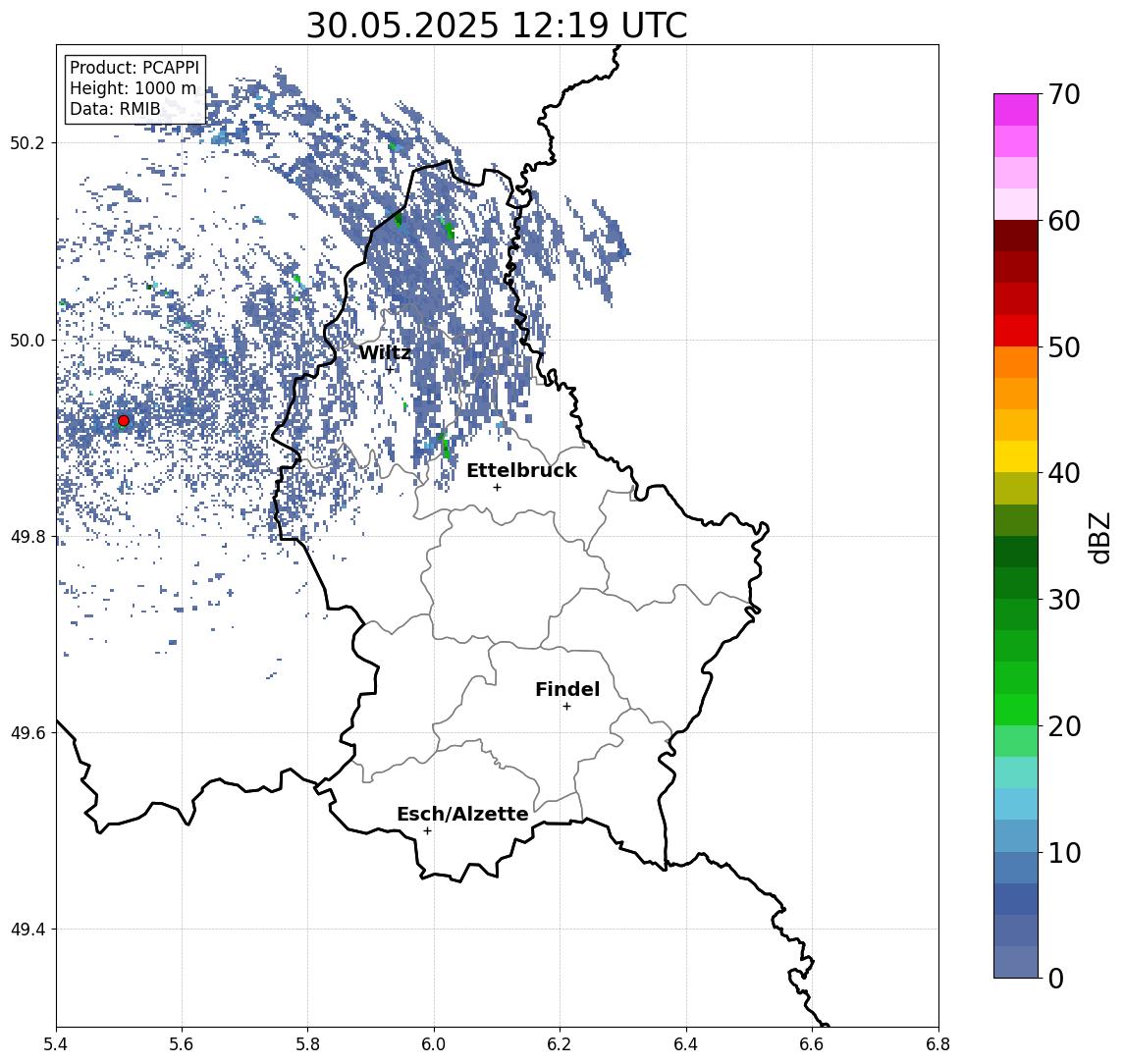Click the longitude tick label 6.0
The height and width of the screenshot is (1064, 1124).
tap(434, 1044)
